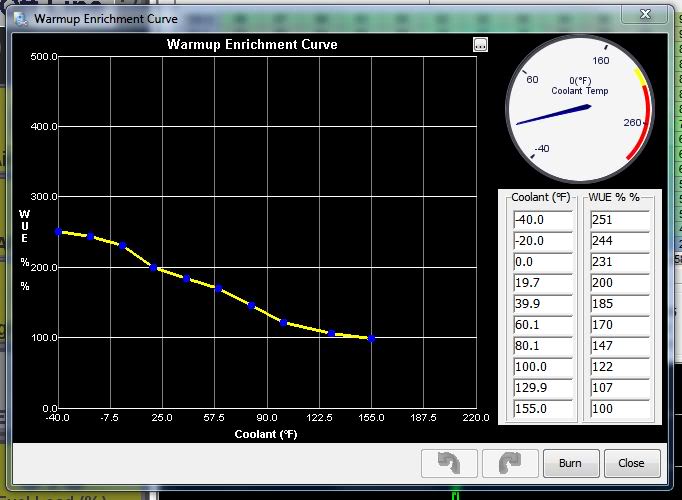This screenshot has height=500, width=682.
Task: Click the undo arrow button
Action: (449, 464)
